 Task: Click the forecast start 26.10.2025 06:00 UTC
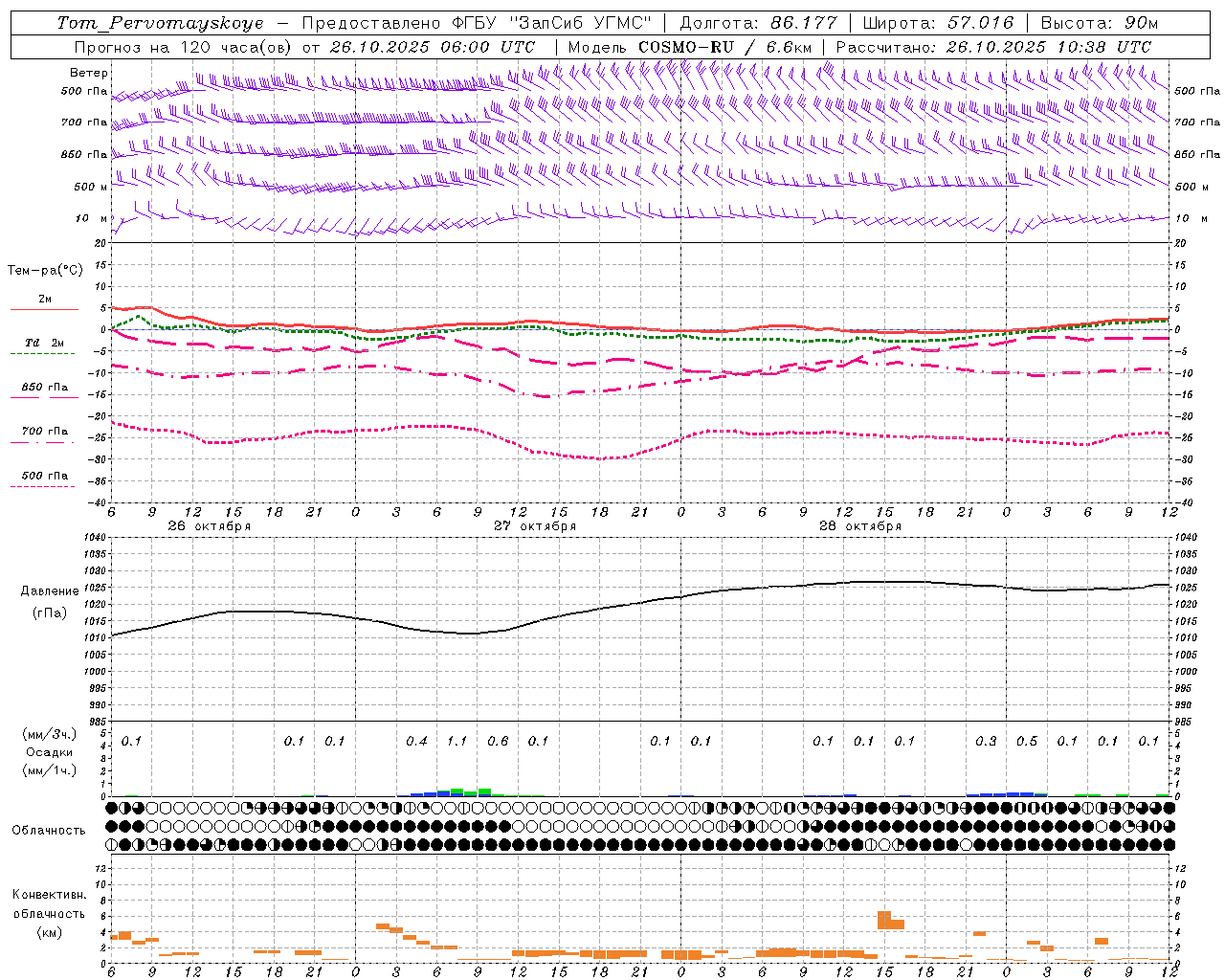(432, 47)
